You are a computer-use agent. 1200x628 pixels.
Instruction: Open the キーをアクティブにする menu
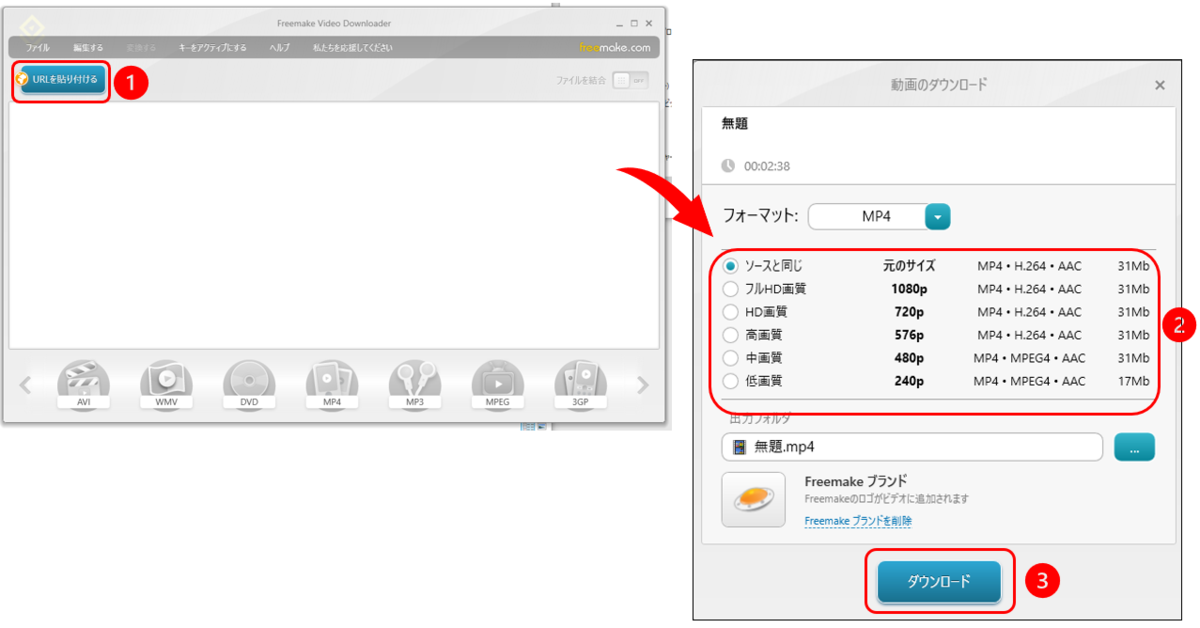tap(212, 47)
